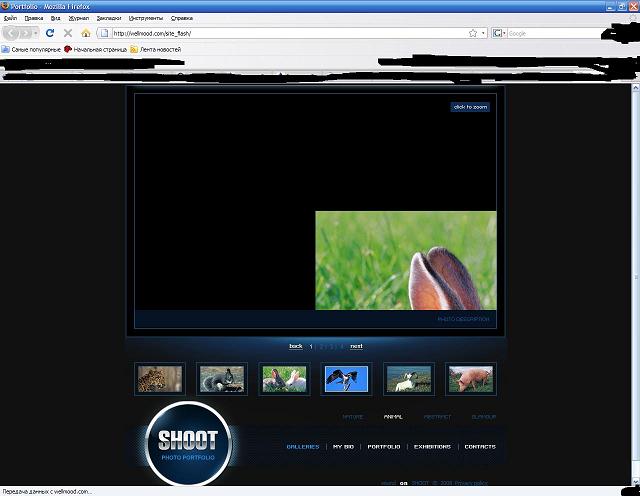The height and width of the screenshot is (496, 640).
Task: Open the Журнал menu
Action: pyautogui.click(x=78, y=18)
